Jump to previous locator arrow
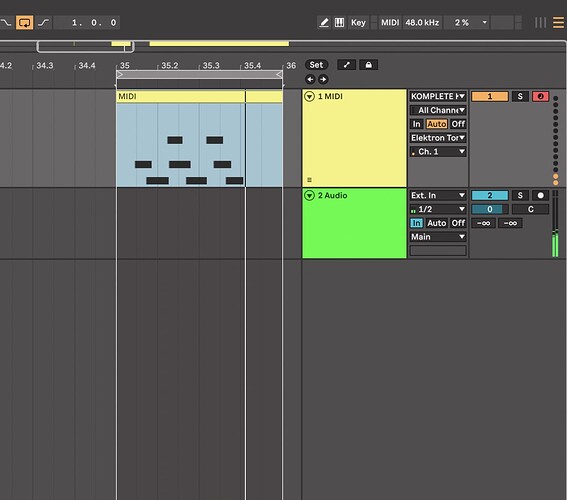The width and height of the screenshot is (567, 500). click(310, 79)
